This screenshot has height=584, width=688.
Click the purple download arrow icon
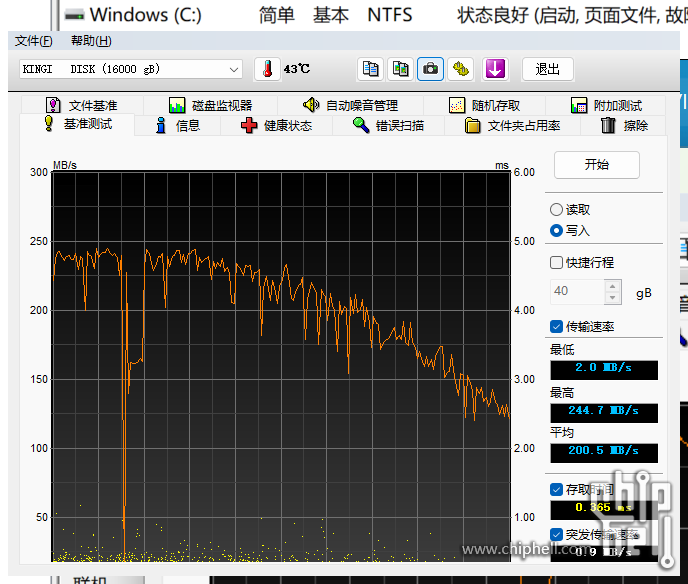pos(495,69)
